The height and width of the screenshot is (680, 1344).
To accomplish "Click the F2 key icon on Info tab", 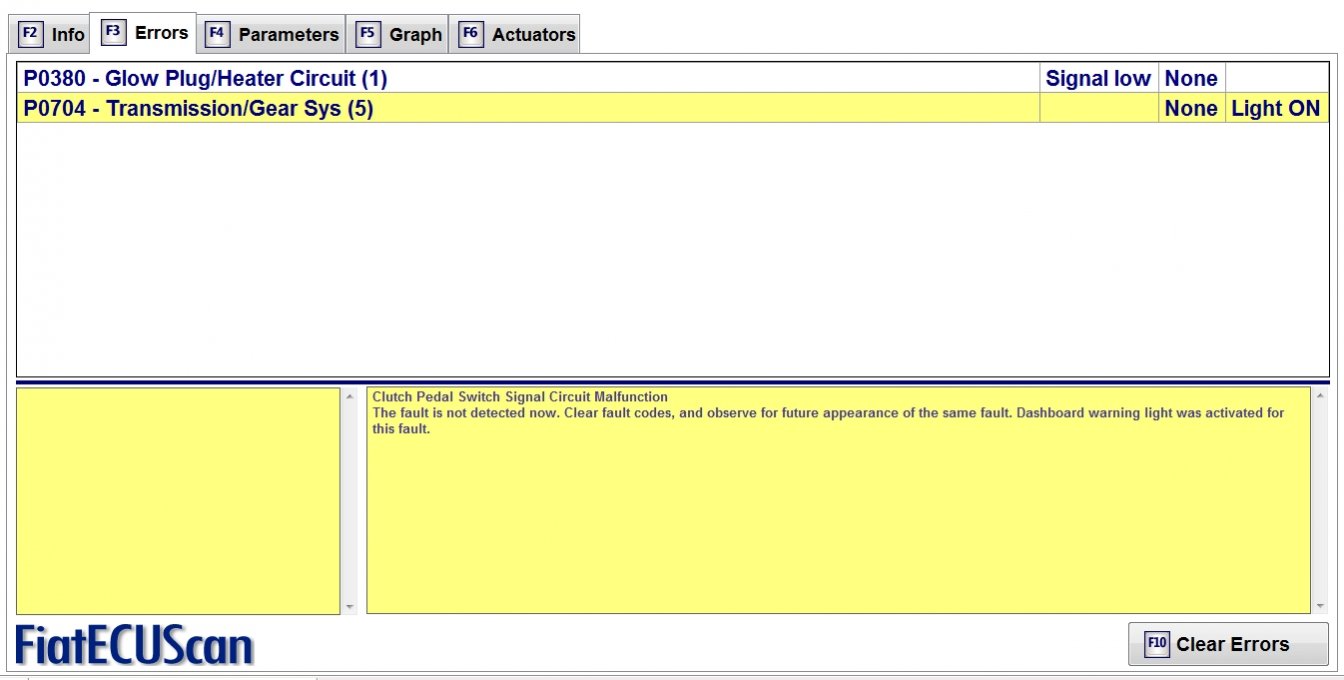I will (x=30, y=34).
